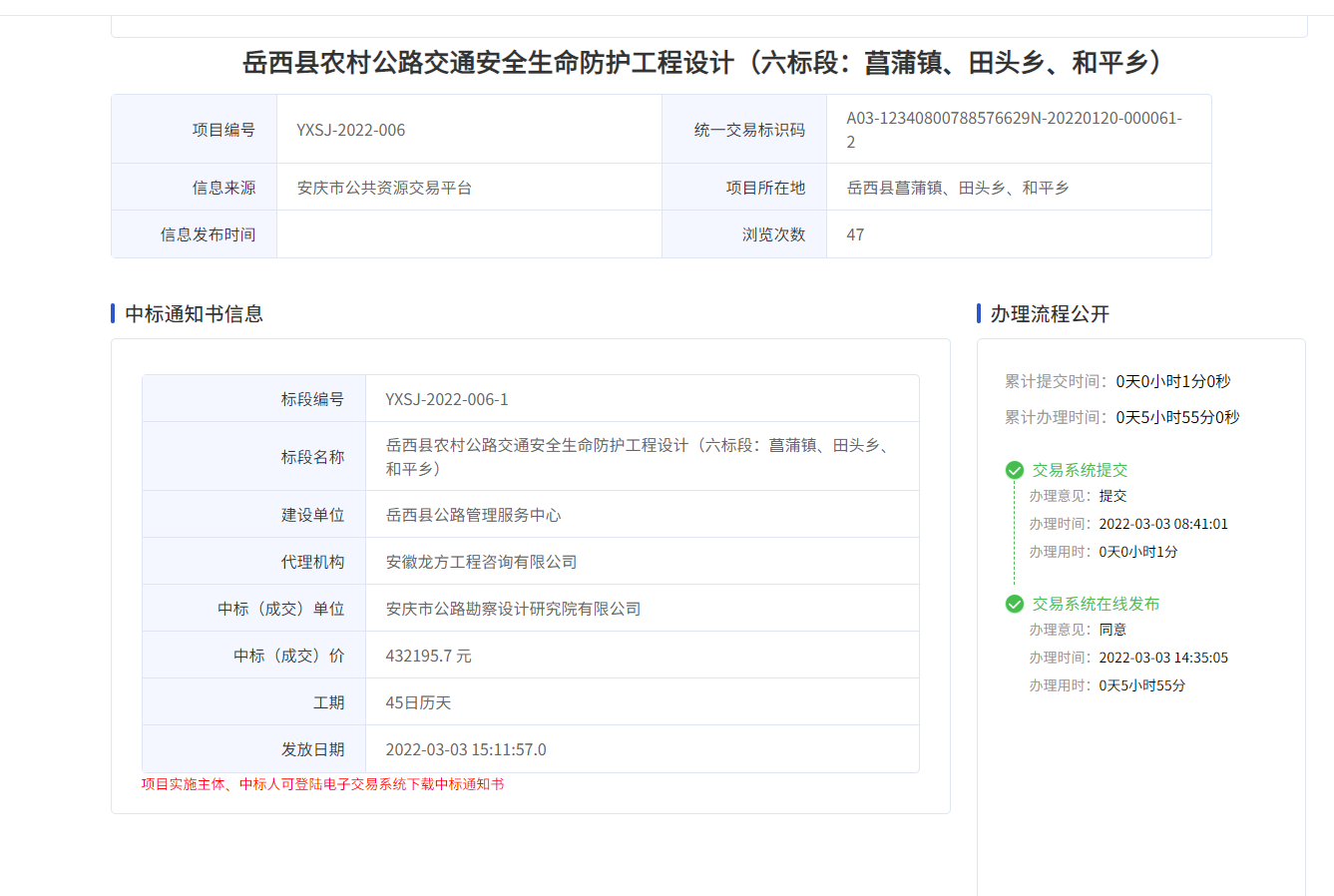Click the 交易系统提交 step title
The height and width of the screenshot is (896, 1334).
coord(1080,470)
